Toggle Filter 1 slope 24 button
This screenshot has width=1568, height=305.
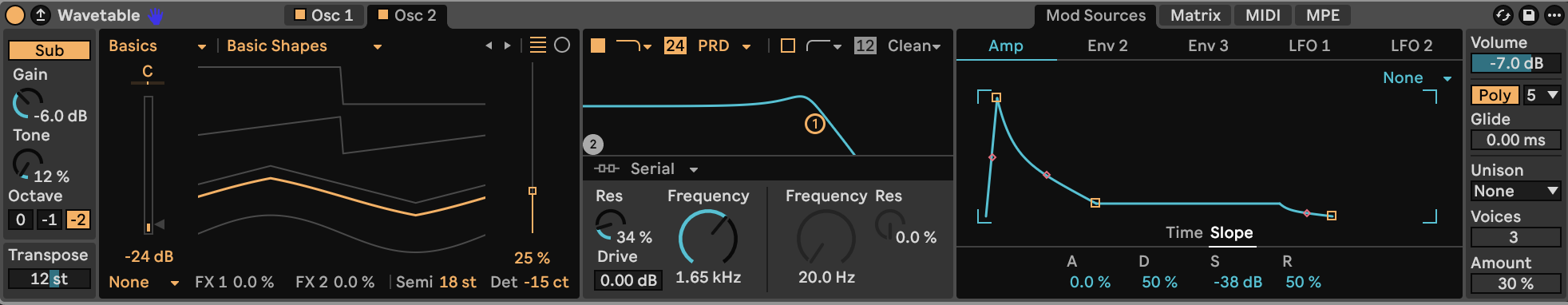675,46
